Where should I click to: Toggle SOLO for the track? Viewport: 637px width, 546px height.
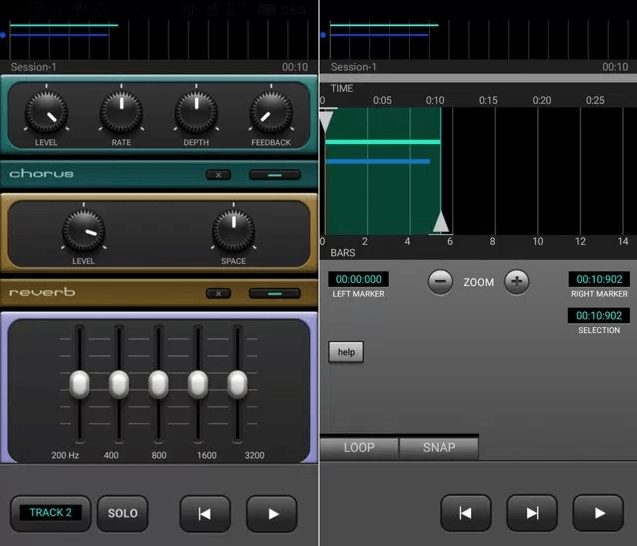pyautogui.click(x=123, y=513)
